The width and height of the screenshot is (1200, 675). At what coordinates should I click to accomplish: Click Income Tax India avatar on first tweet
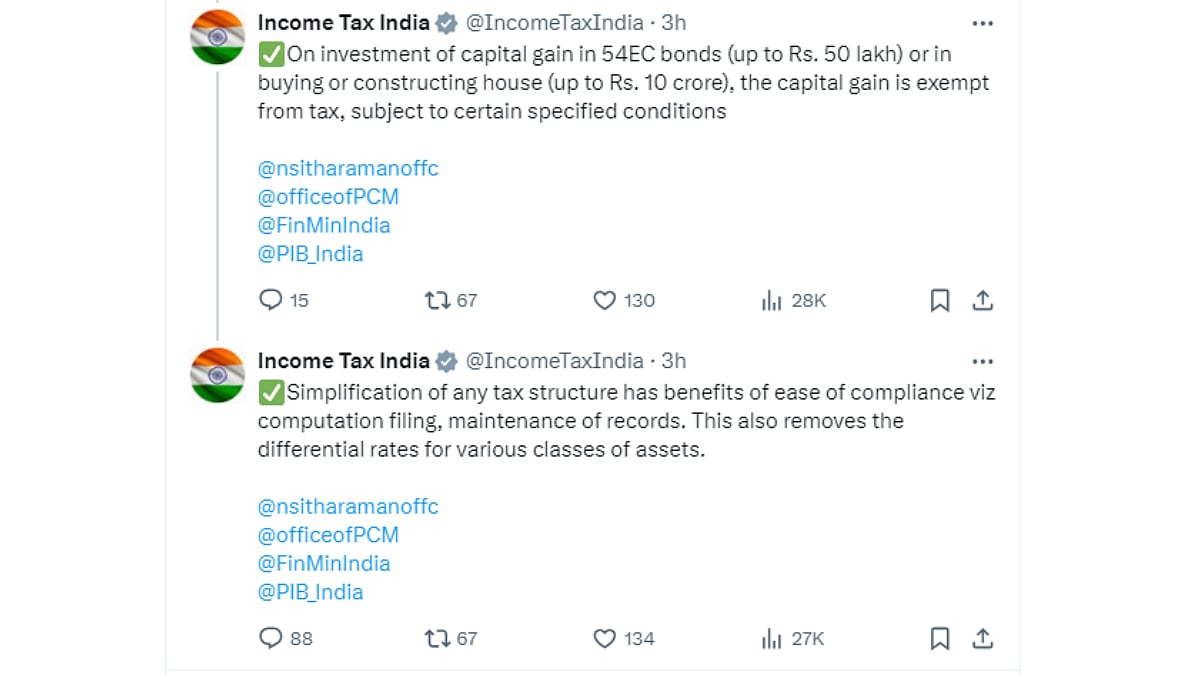217,35
